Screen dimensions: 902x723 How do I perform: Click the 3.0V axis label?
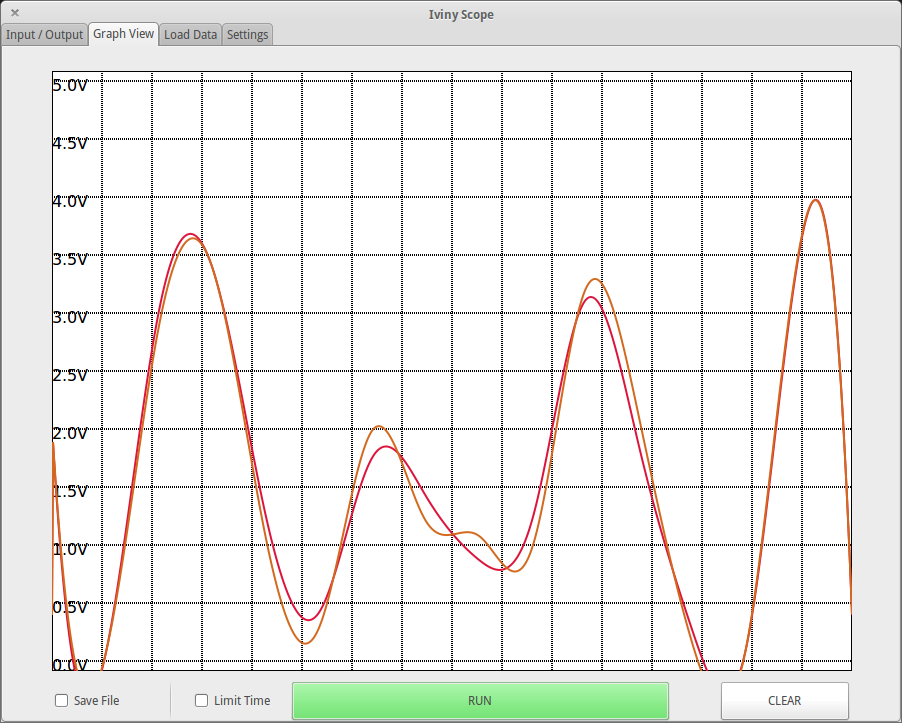(70, 317)
